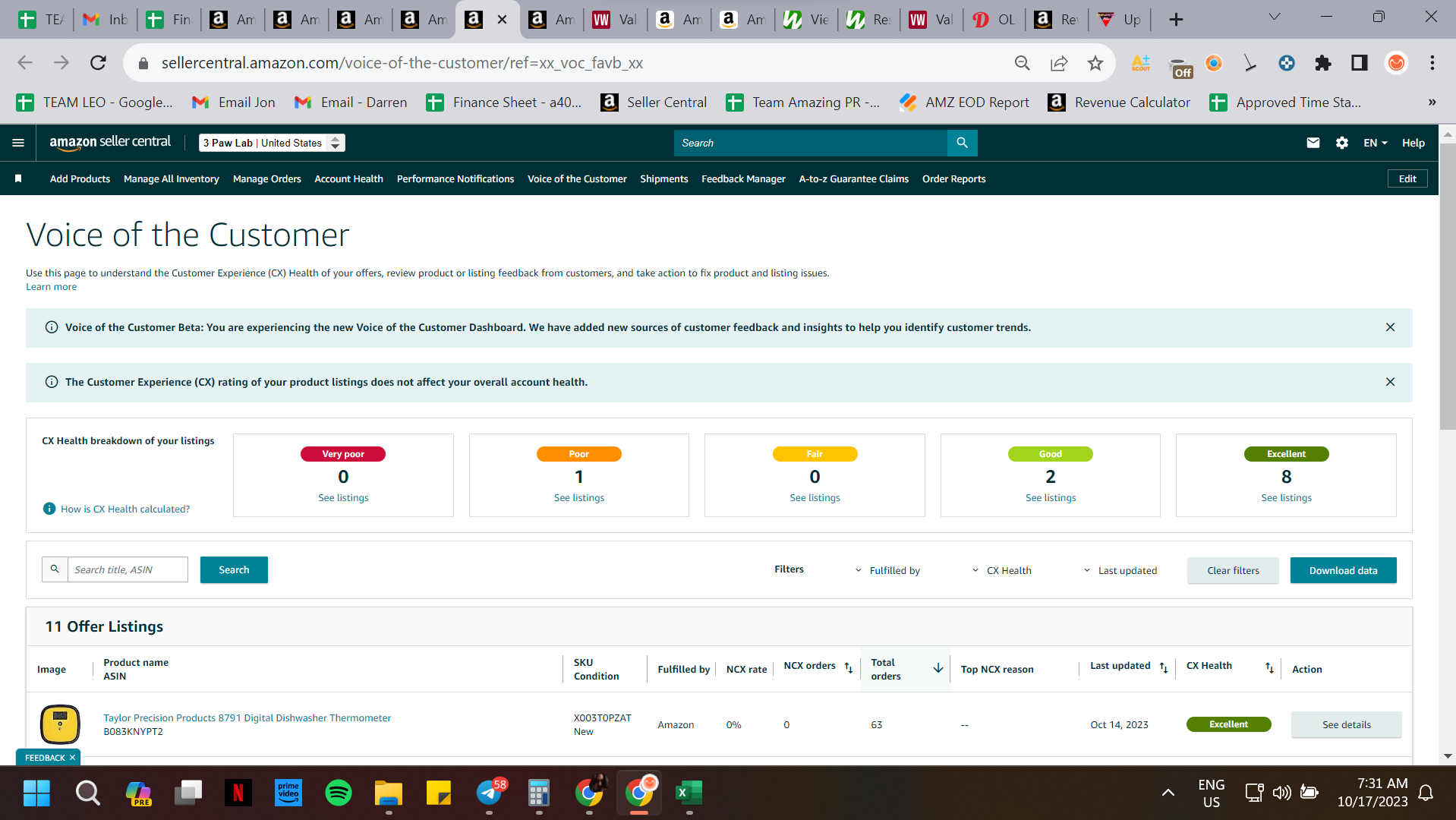Expand the CX Health filter
The height and width of the screenshot is (820, 1456).
[1001, 570]
